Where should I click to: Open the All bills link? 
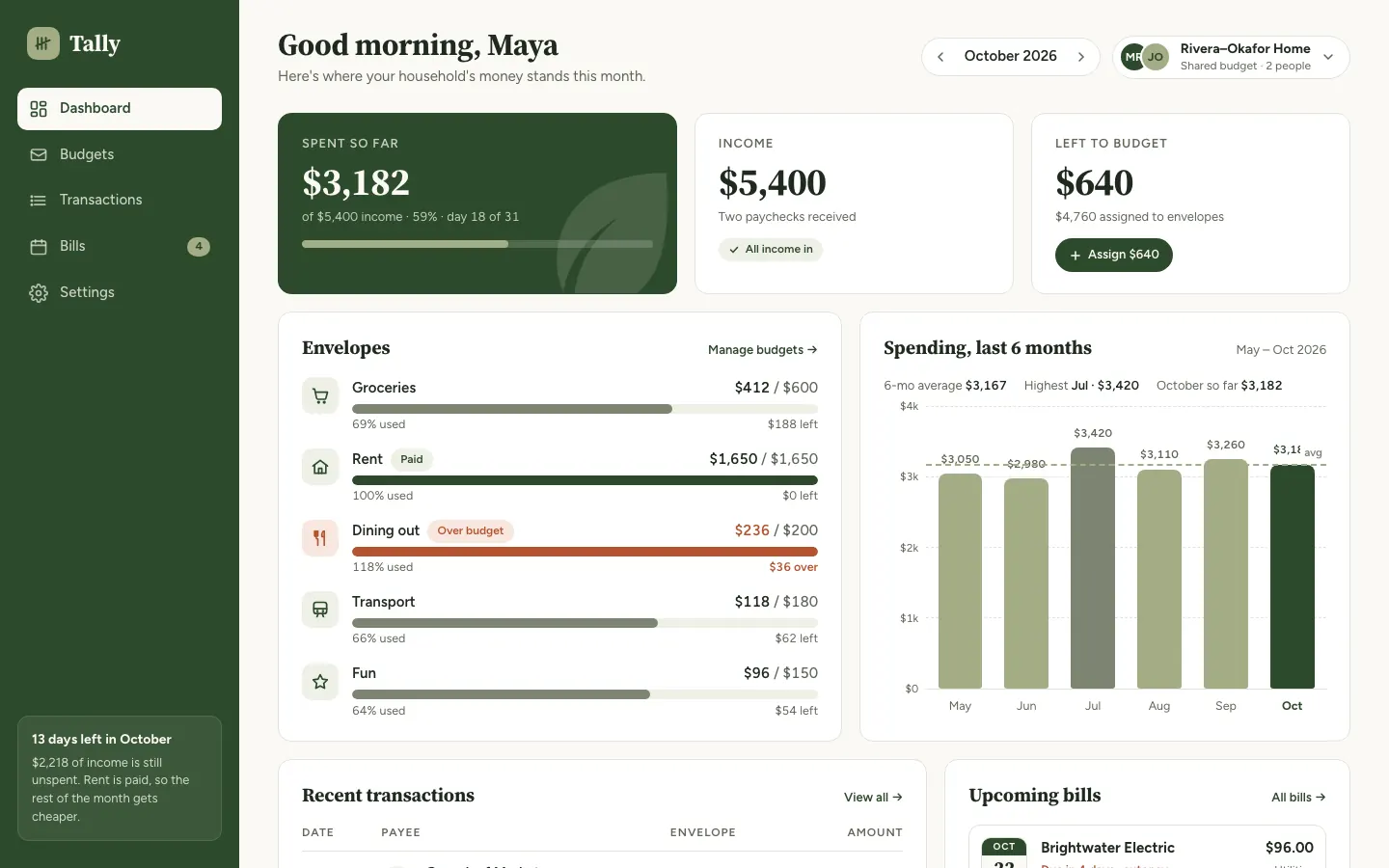pos(1298,798)
